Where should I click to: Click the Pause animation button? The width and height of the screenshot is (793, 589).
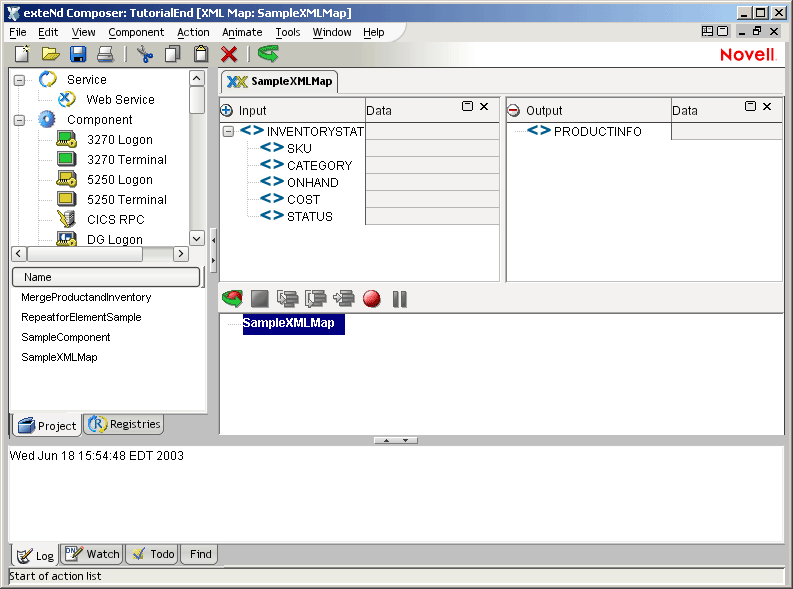pos(400,299)
